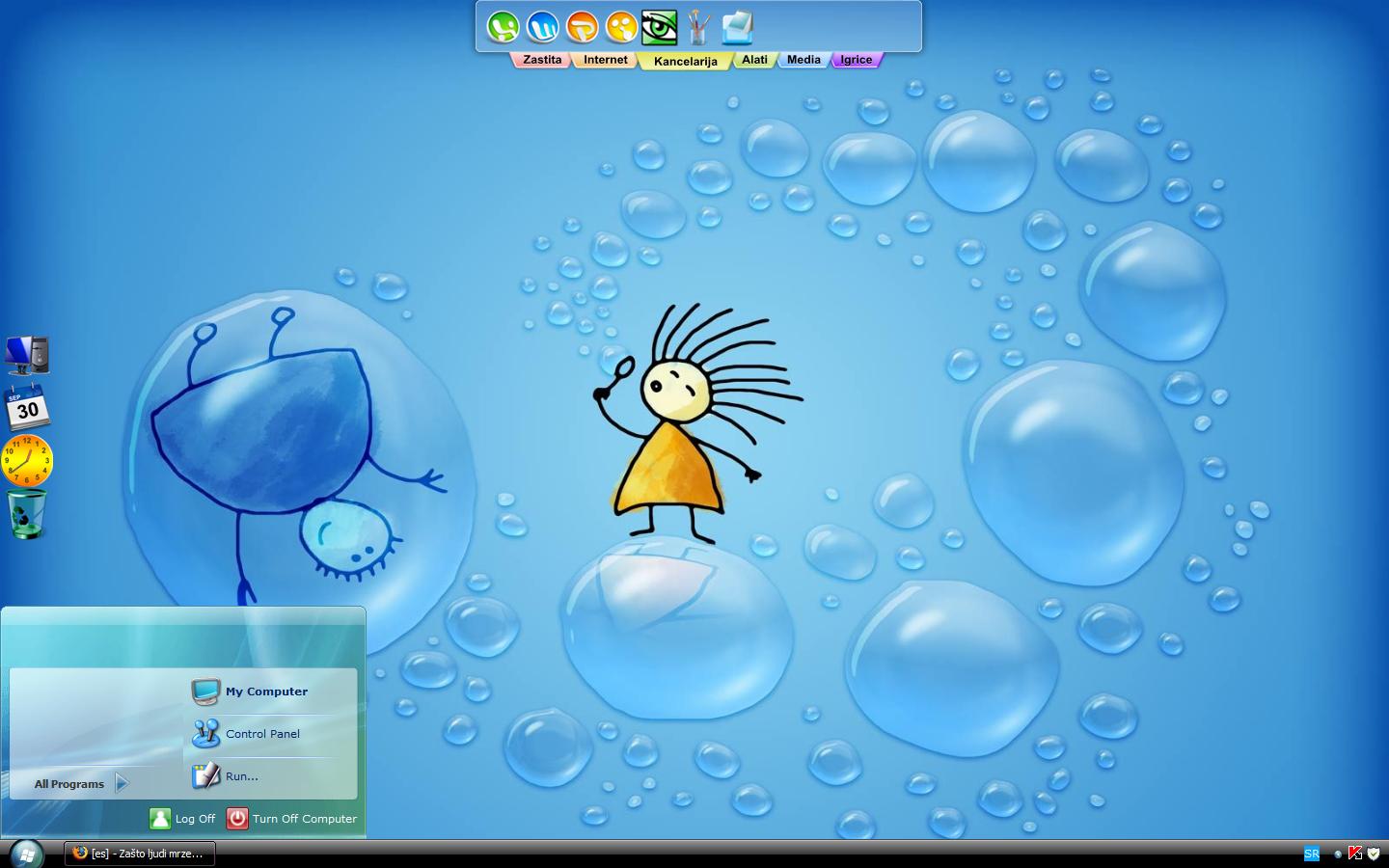Open the red K antivirus tray icon
This screenshot has width=1389, height=868.
click(x=1355, y=854)
